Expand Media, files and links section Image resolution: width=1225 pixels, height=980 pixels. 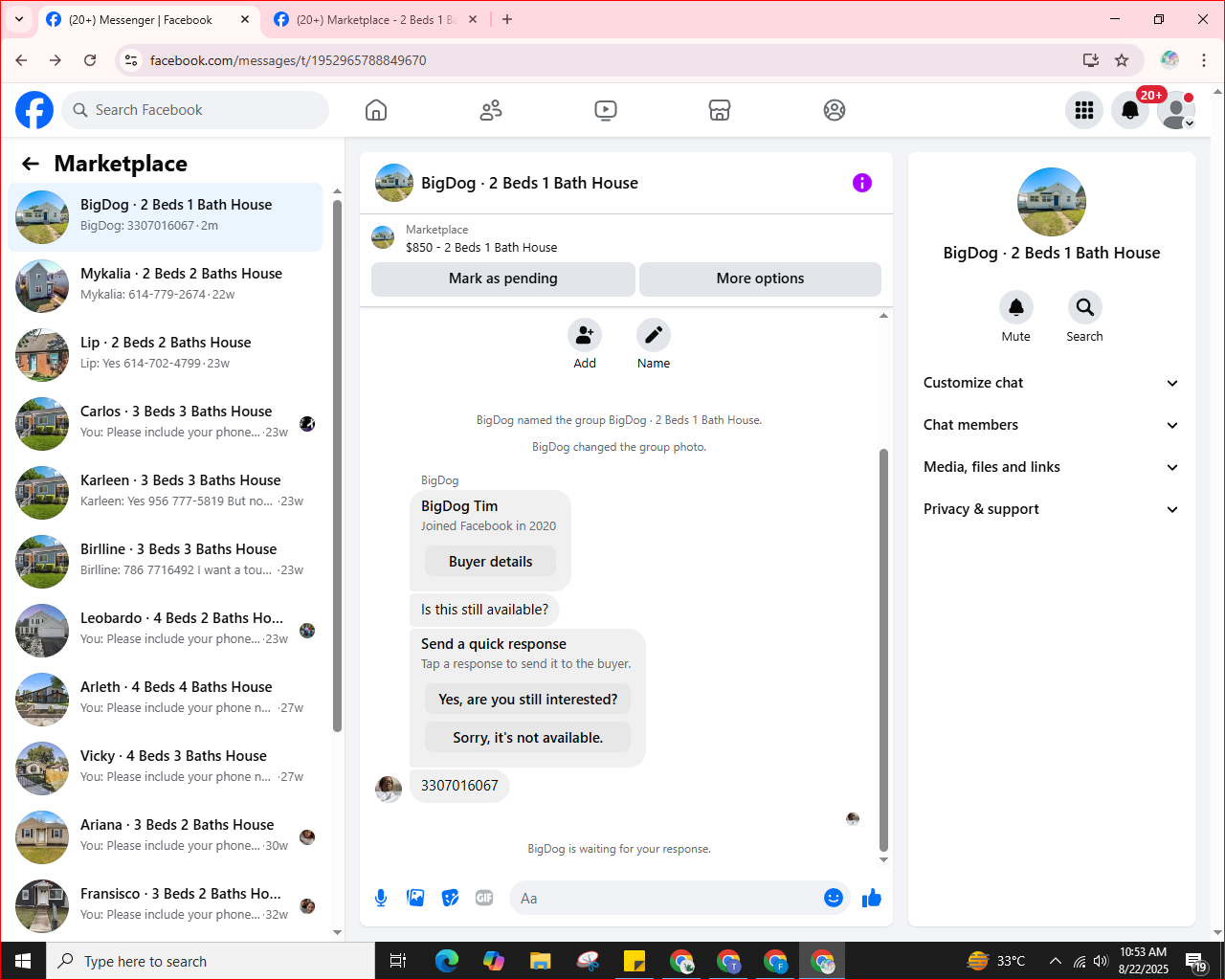click(x=1051, y=467)
